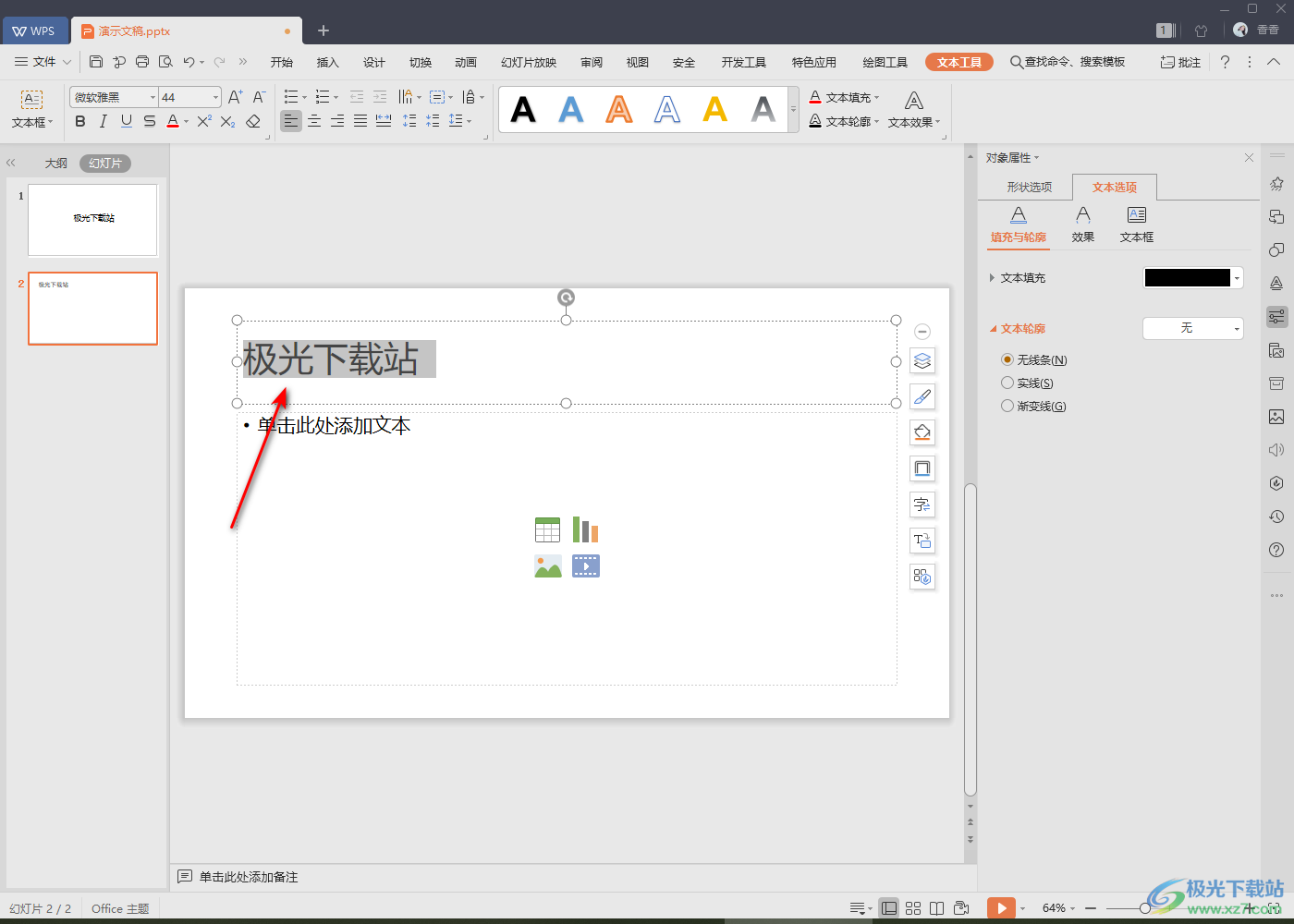Click the Save icon in quick toolbar
The height and width of the screenshot is (924, 1294).
click(96, 62)
